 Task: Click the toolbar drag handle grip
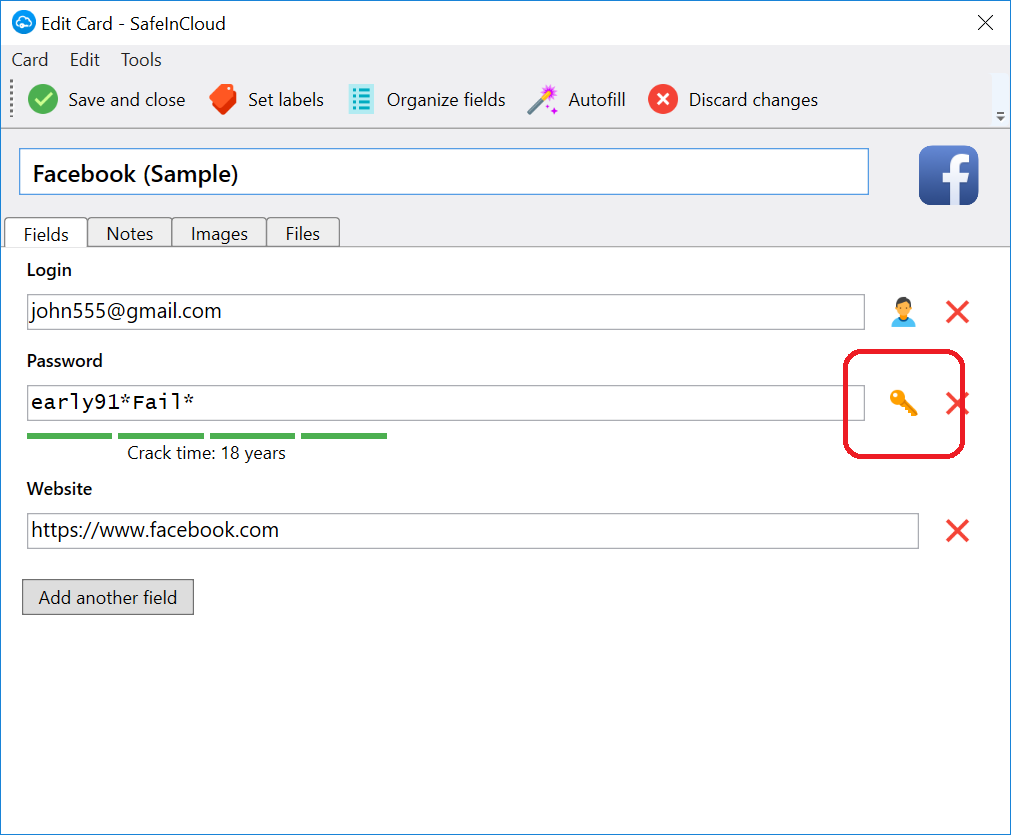12,99
